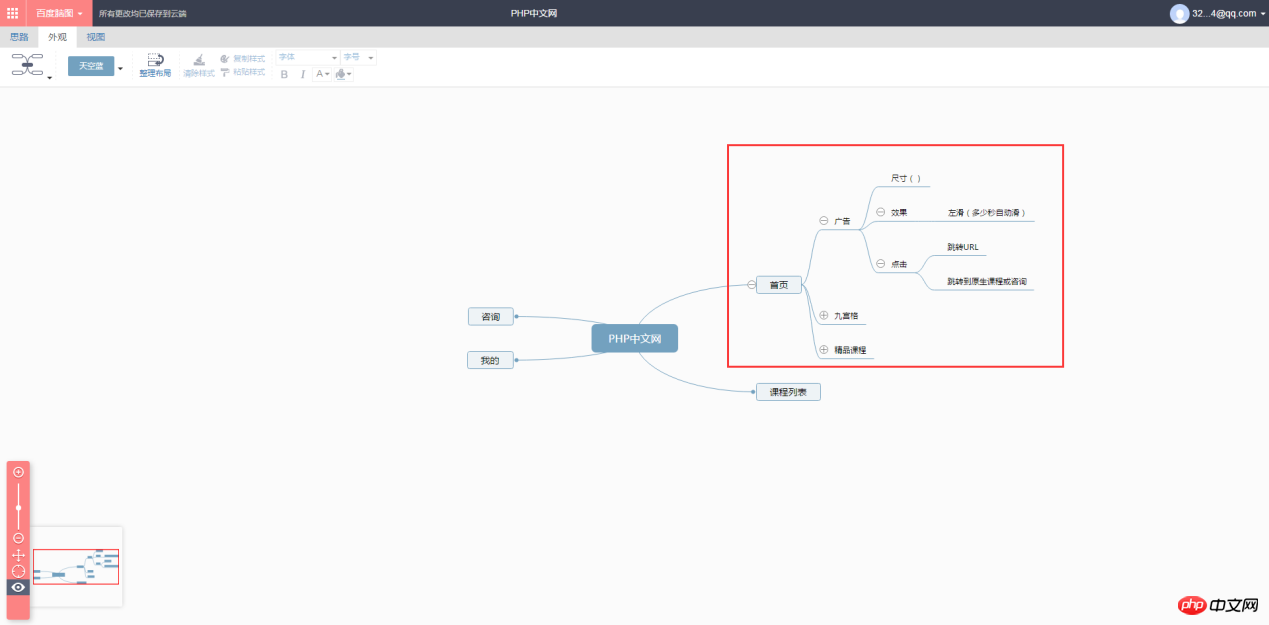Expand the theme color dropdown arrow
Image resolution: width=1269 pixels, height=625 pixels.
click(120, 69)
